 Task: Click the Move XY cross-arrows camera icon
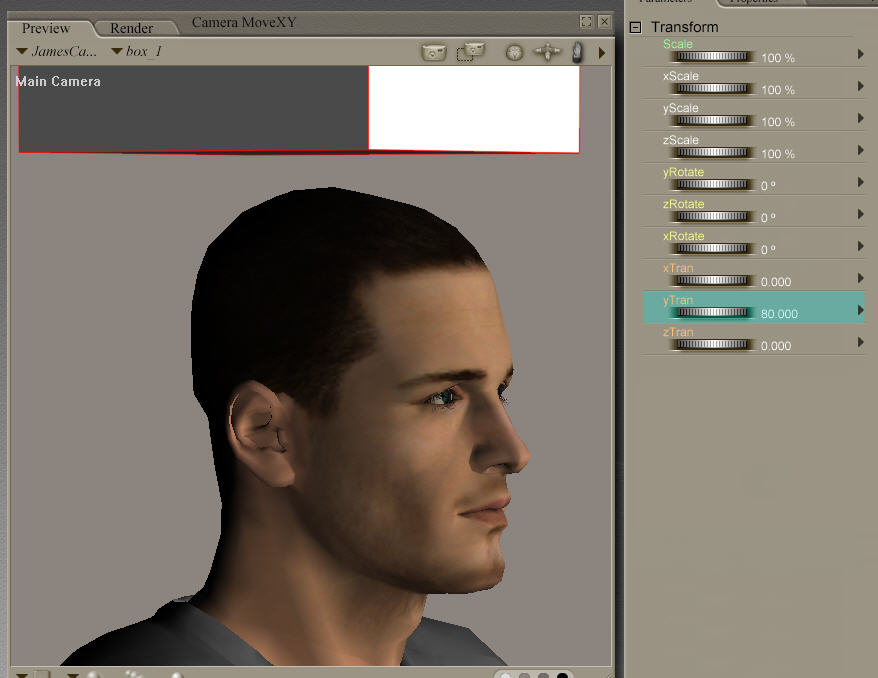pyautogui.click(x=547, y=52)
